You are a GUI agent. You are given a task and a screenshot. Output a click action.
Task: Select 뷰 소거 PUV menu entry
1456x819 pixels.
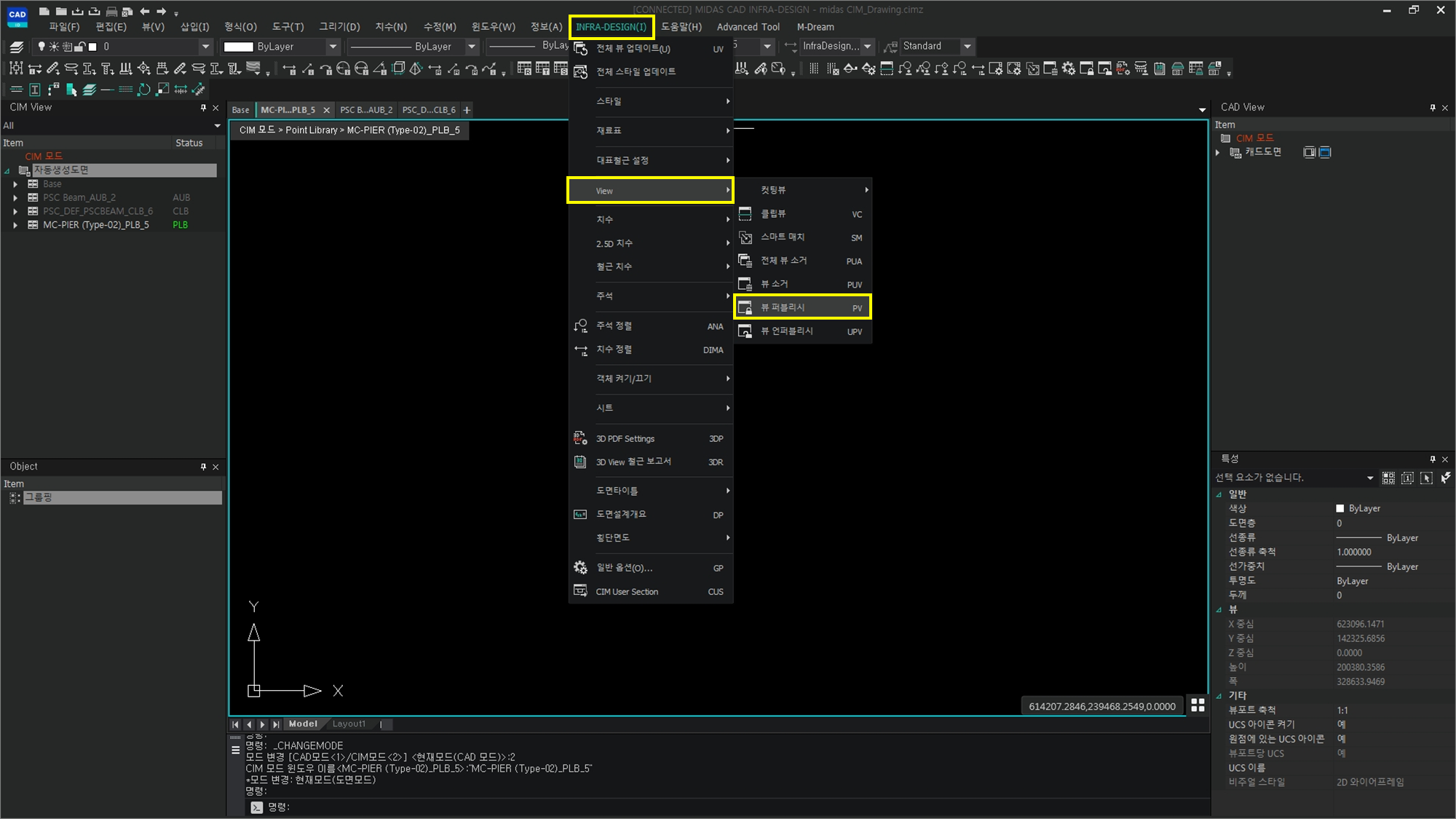tap(802, 284)
